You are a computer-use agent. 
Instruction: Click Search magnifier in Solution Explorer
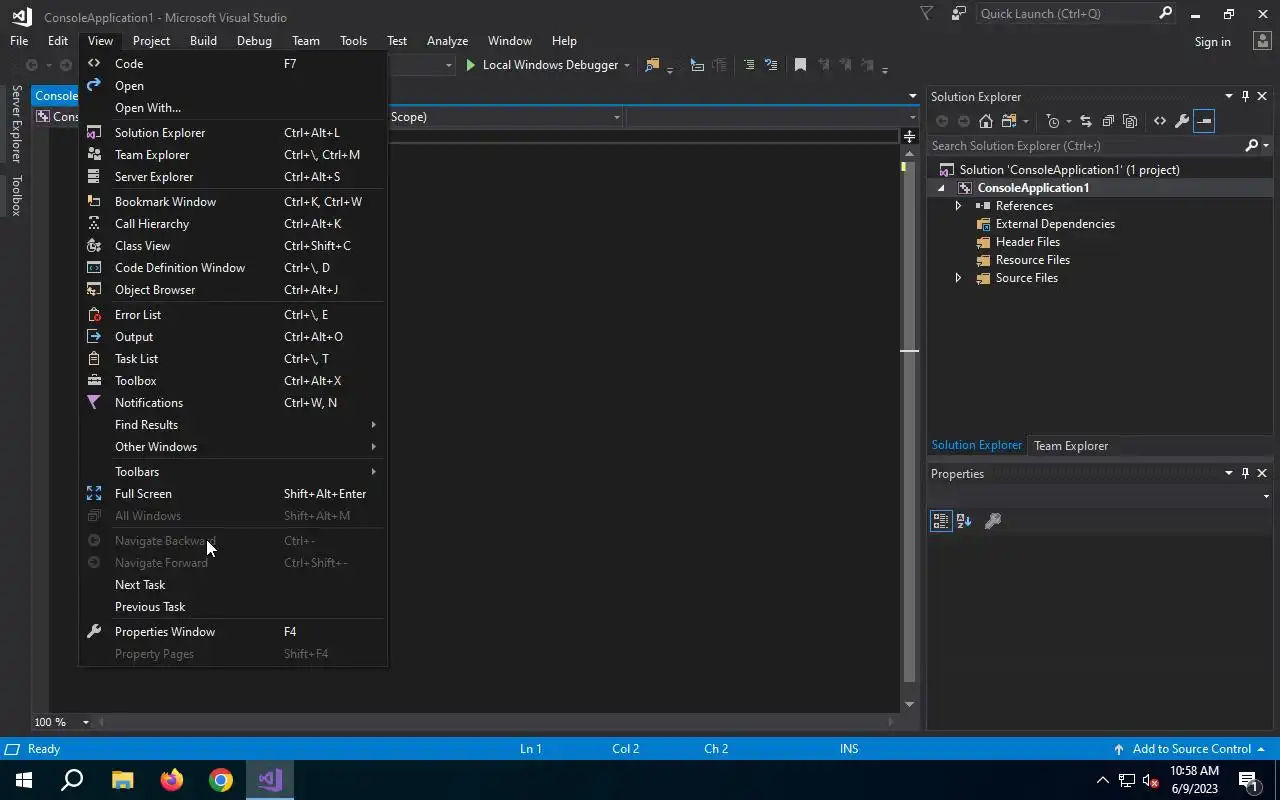(x=1251, y=146)
